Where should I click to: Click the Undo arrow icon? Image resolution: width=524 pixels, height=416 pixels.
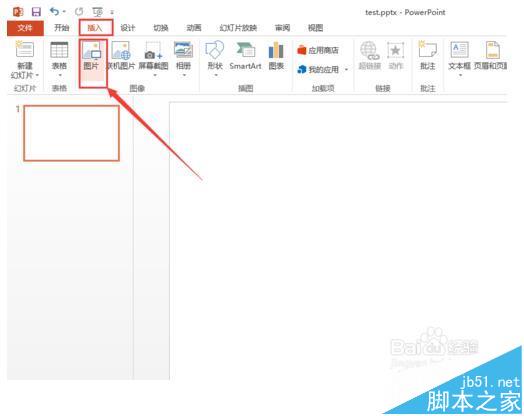(54, 12)
